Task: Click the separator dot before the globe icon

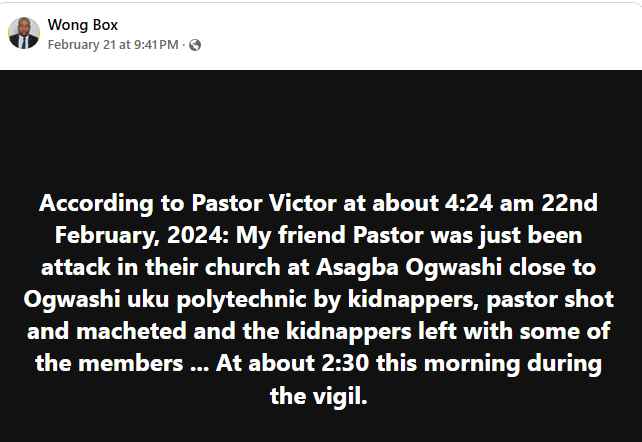Action: point(184,45)
